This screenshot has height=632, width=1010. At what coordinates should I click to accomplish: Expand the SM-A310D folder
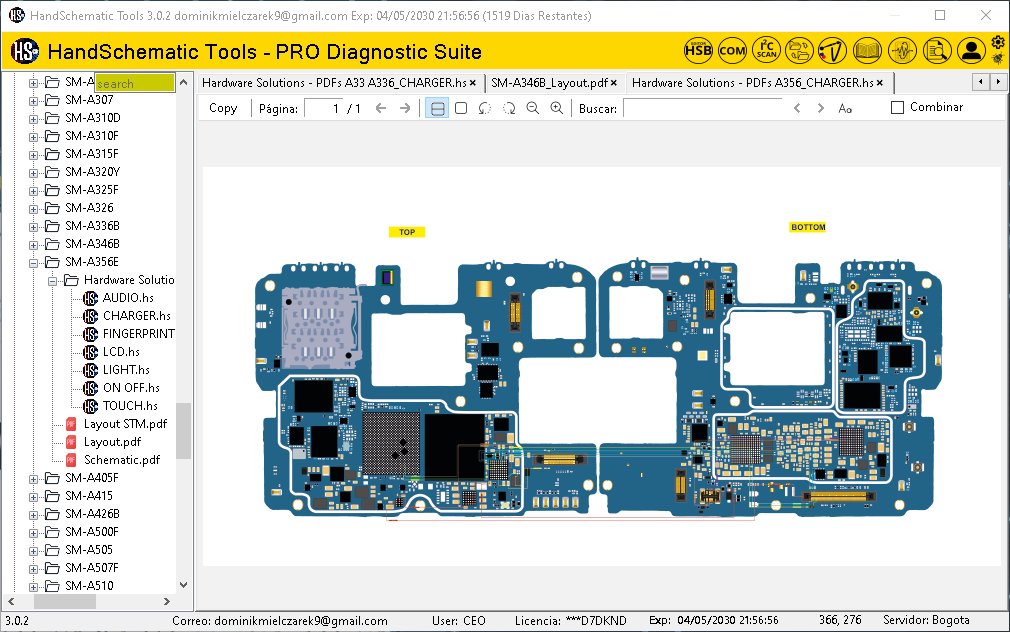(33, 119)
